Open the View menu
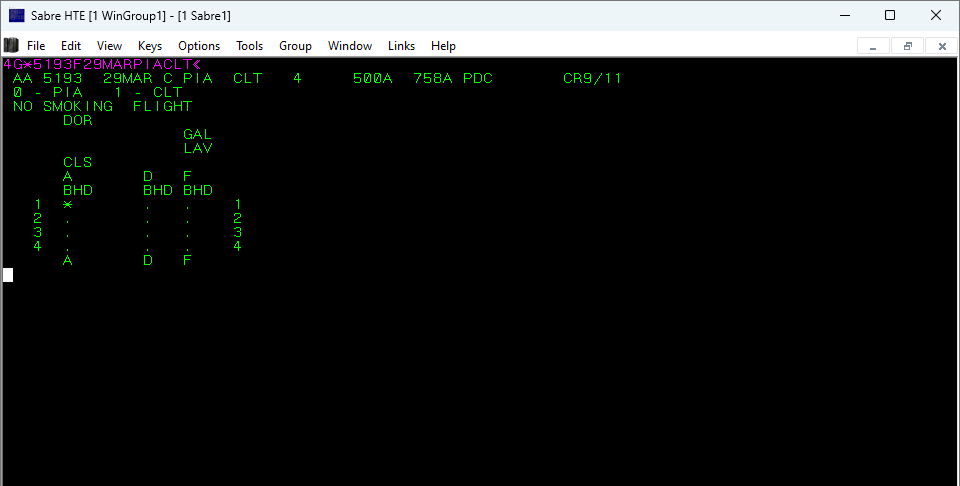960x486 pixels. coord(109,46)
